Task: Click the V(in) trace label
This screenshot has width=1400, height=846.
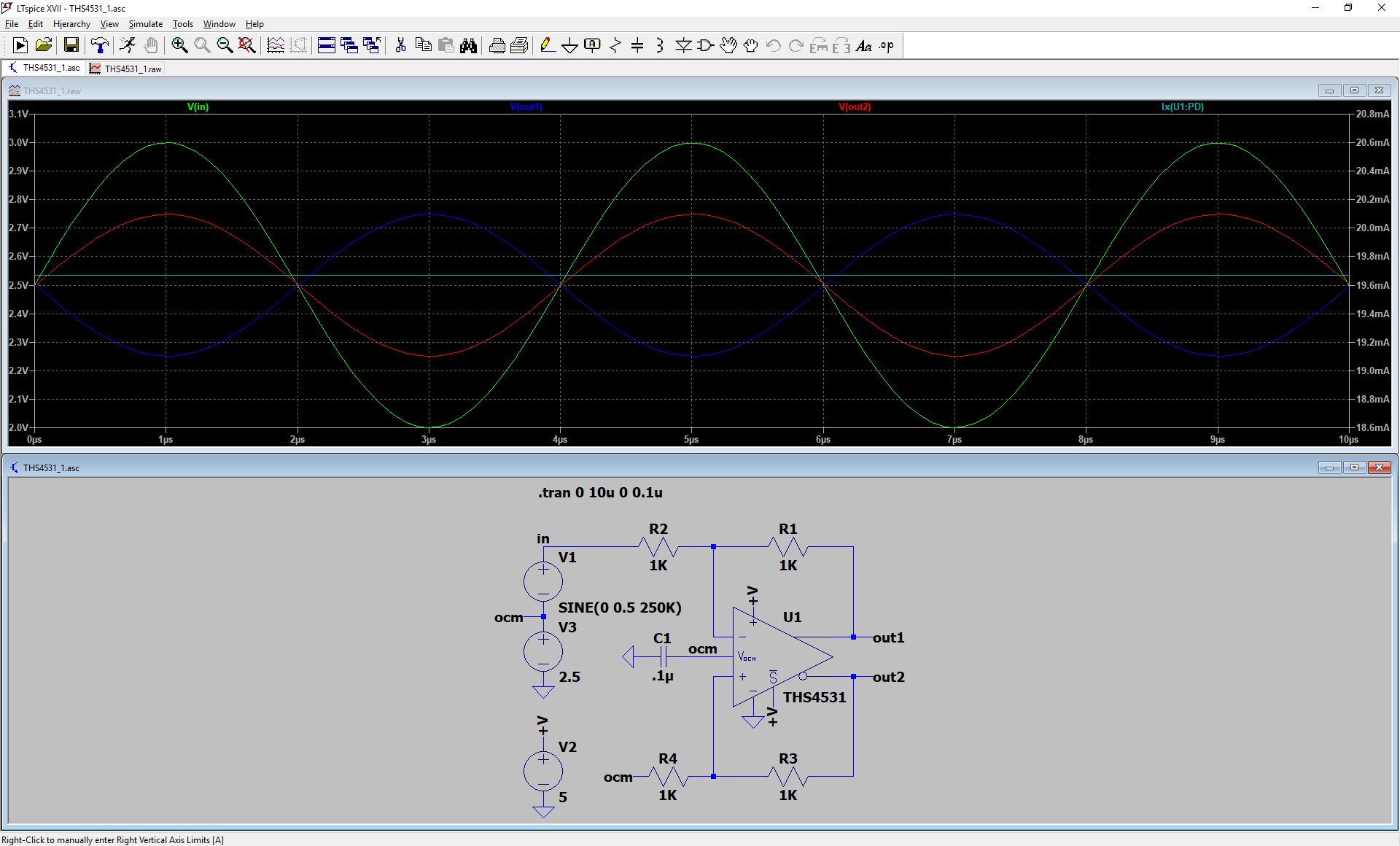Action: 198,106
